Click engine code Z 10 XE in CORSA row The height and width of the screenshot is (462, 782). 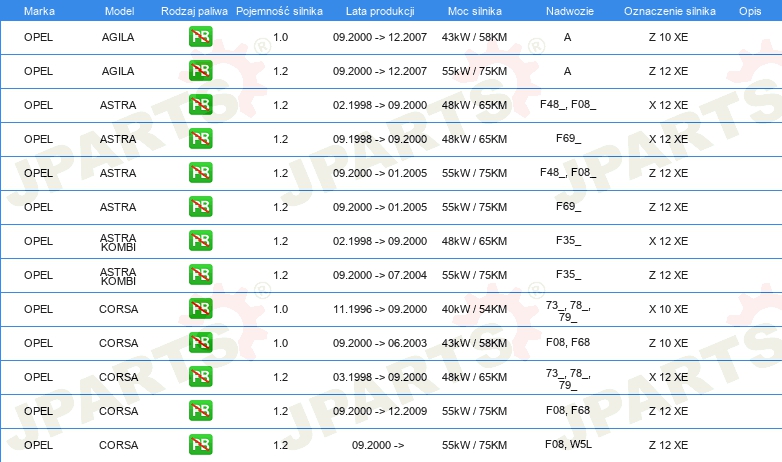pos(668,343)
